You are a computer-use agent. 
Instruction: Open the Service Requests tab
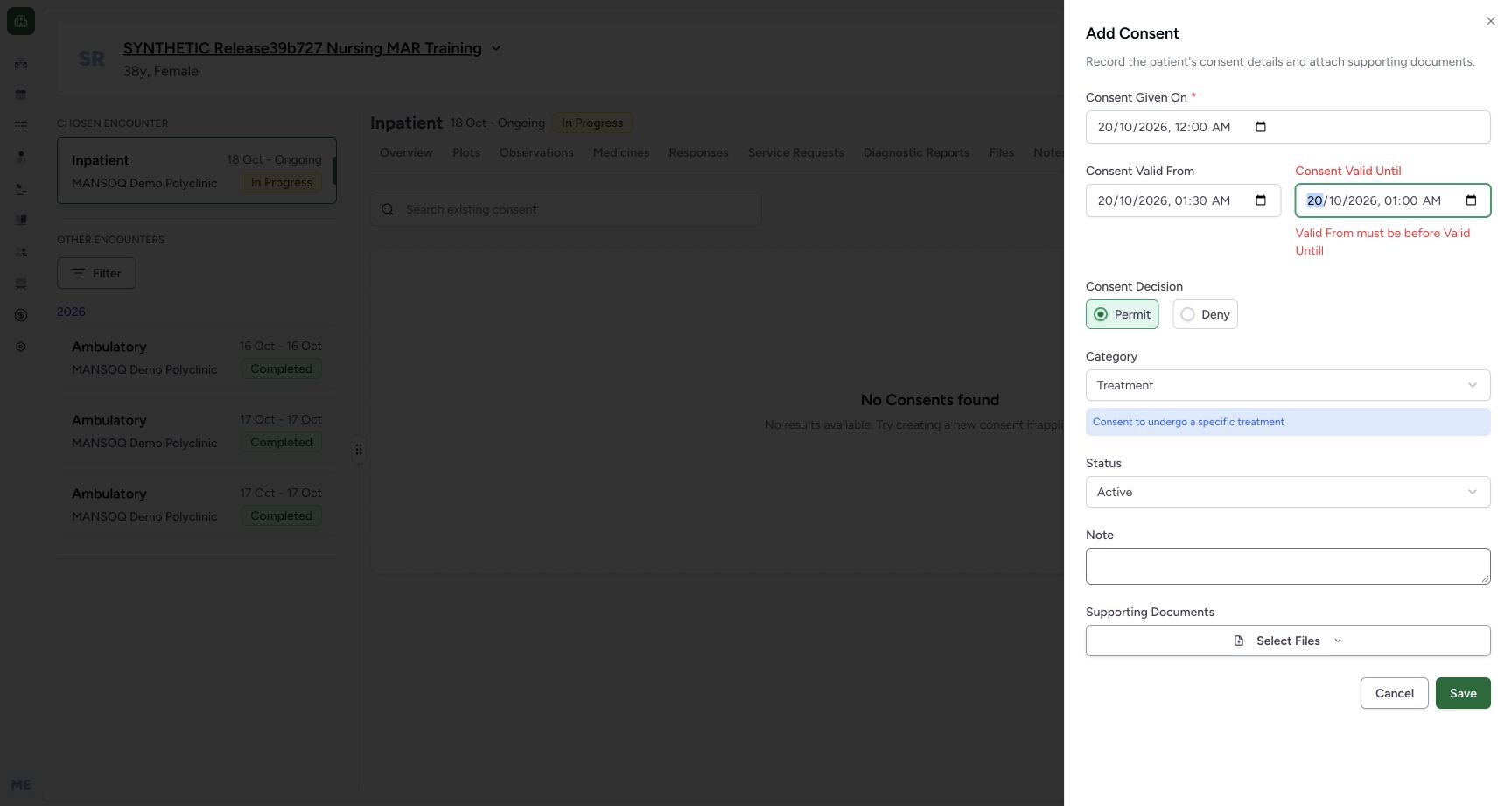tap(796, 152)
